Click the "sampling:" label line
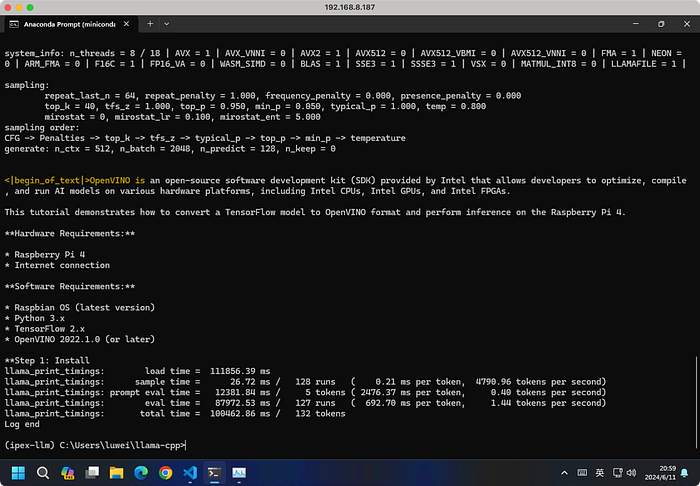The width and height of the screenshot is (700, 486). (27, 85)
